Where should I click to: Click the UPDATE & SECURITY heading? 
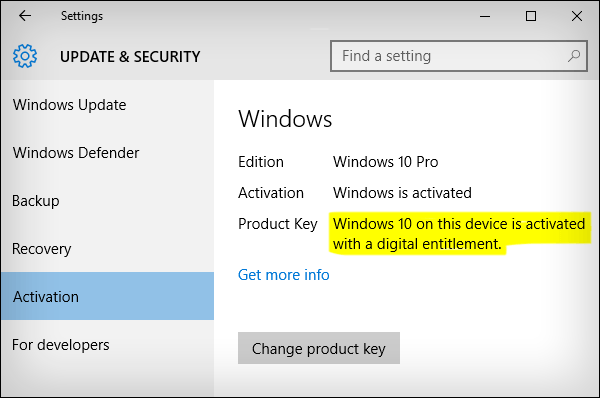click(x=130, y=57)
